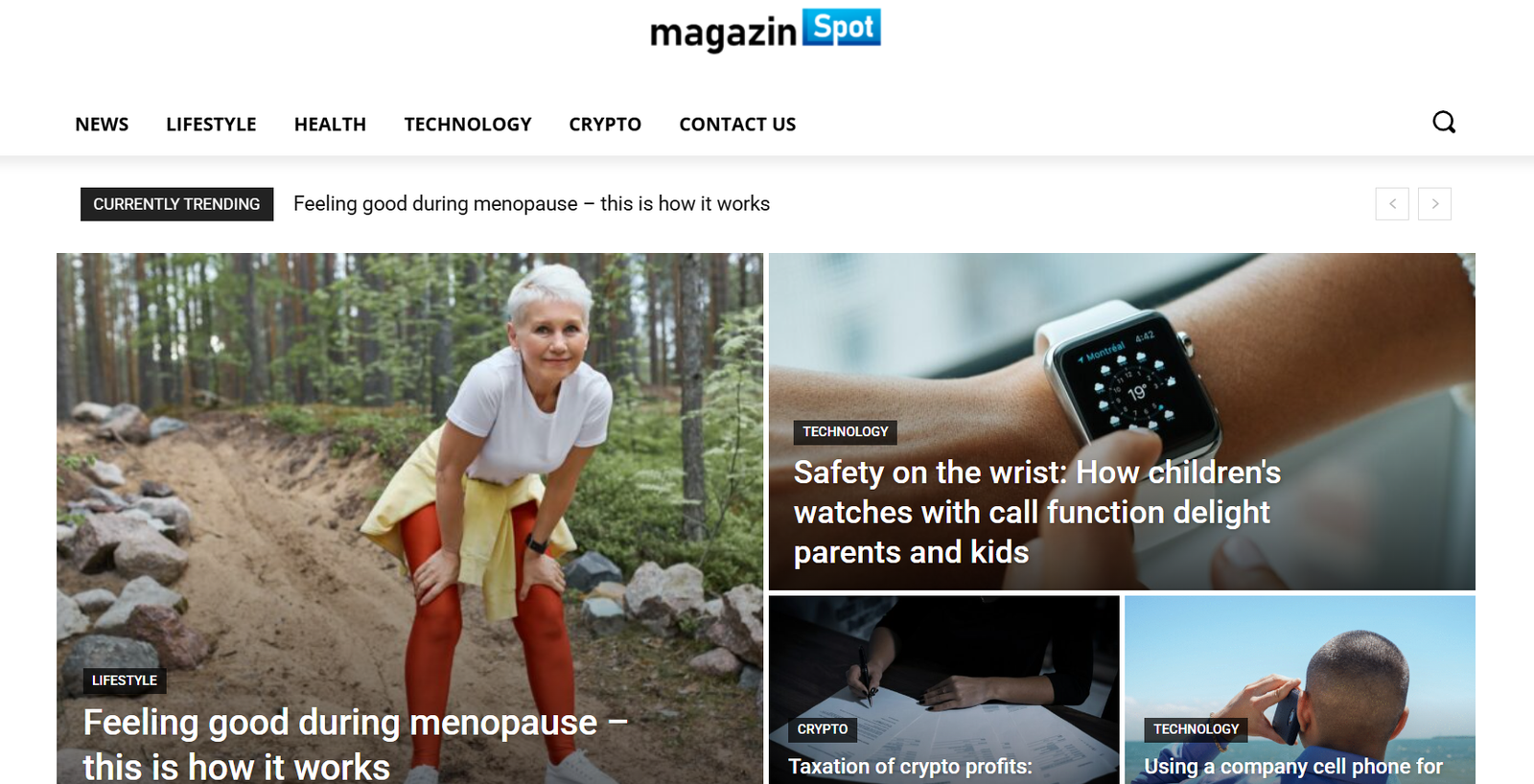Click the magazin Spot logo

point(765,31)
